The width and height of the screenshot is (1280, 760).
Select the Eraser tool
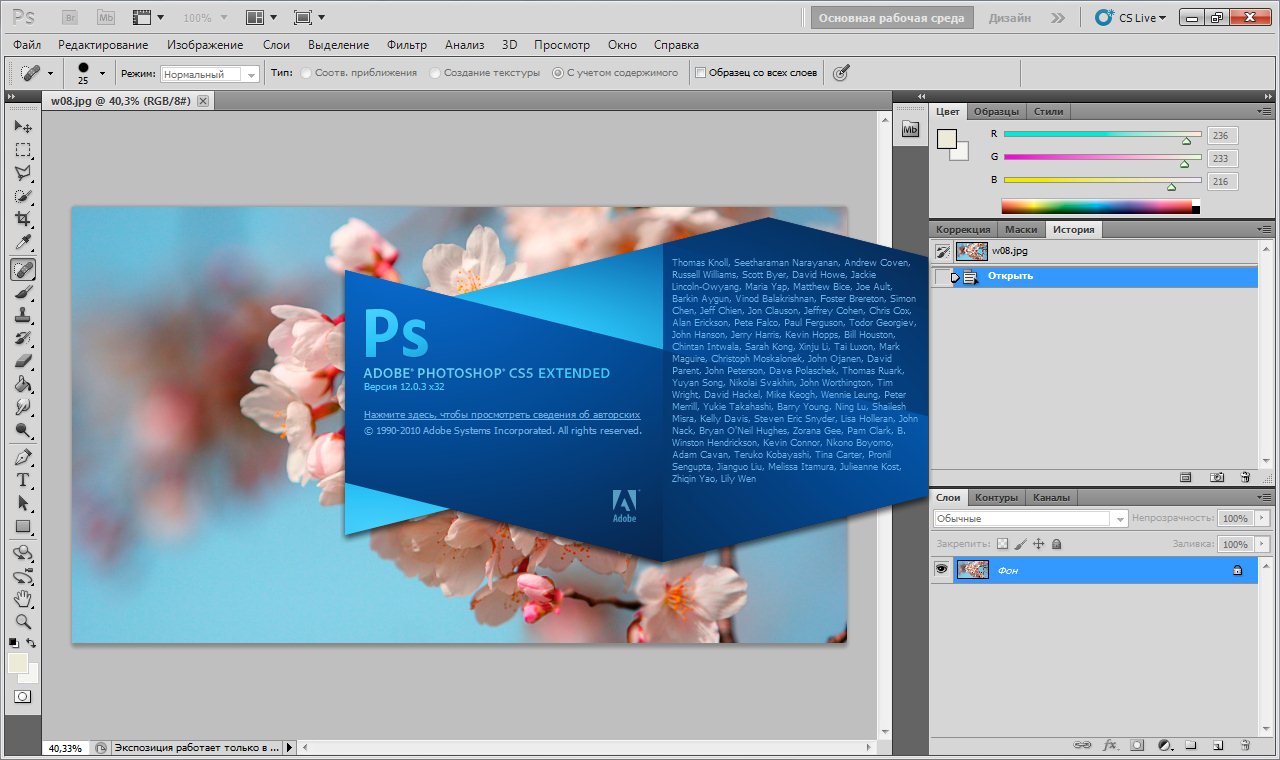[23, 362]
